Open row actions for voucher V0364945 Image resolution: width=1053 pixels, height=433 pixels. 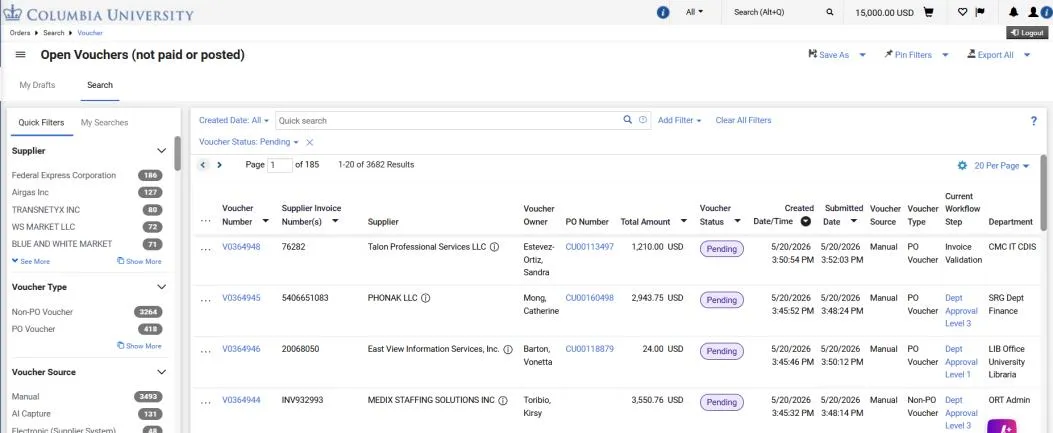click(205, 300)
